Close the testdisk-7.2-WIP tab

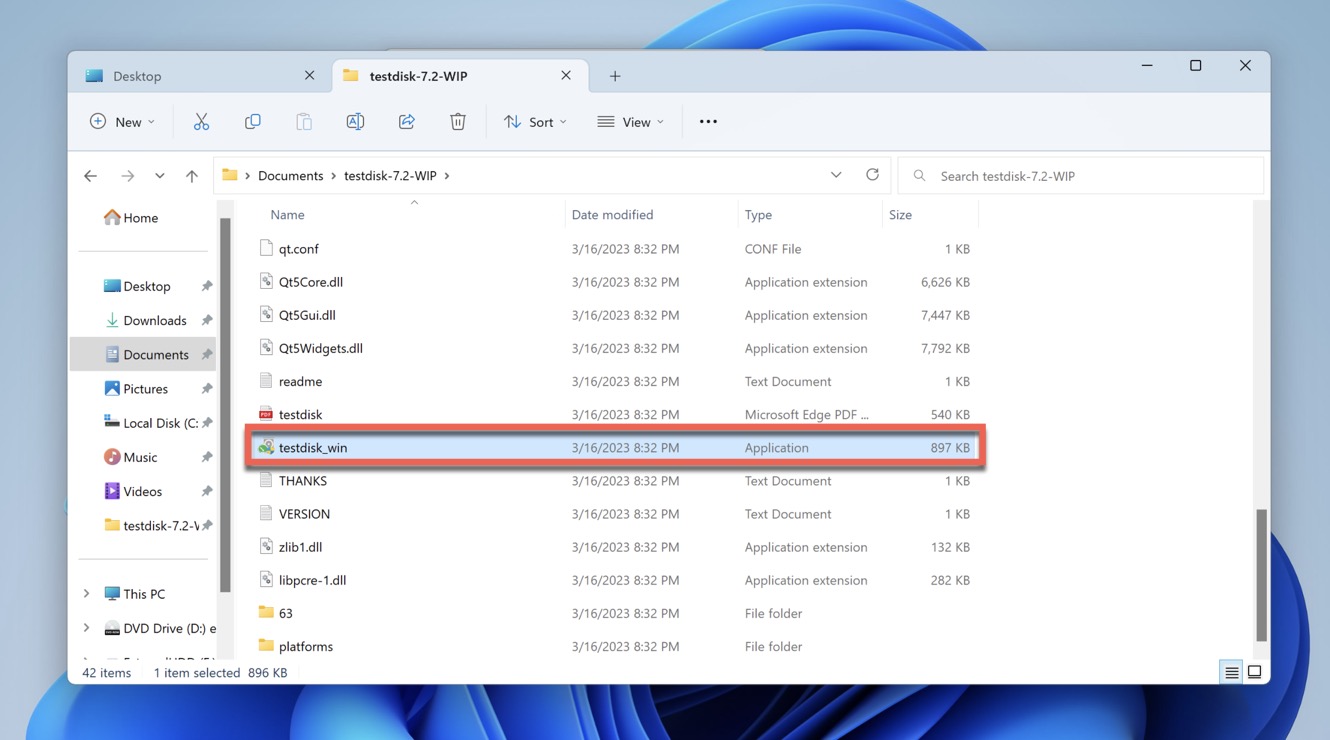(x=566, y=76)
